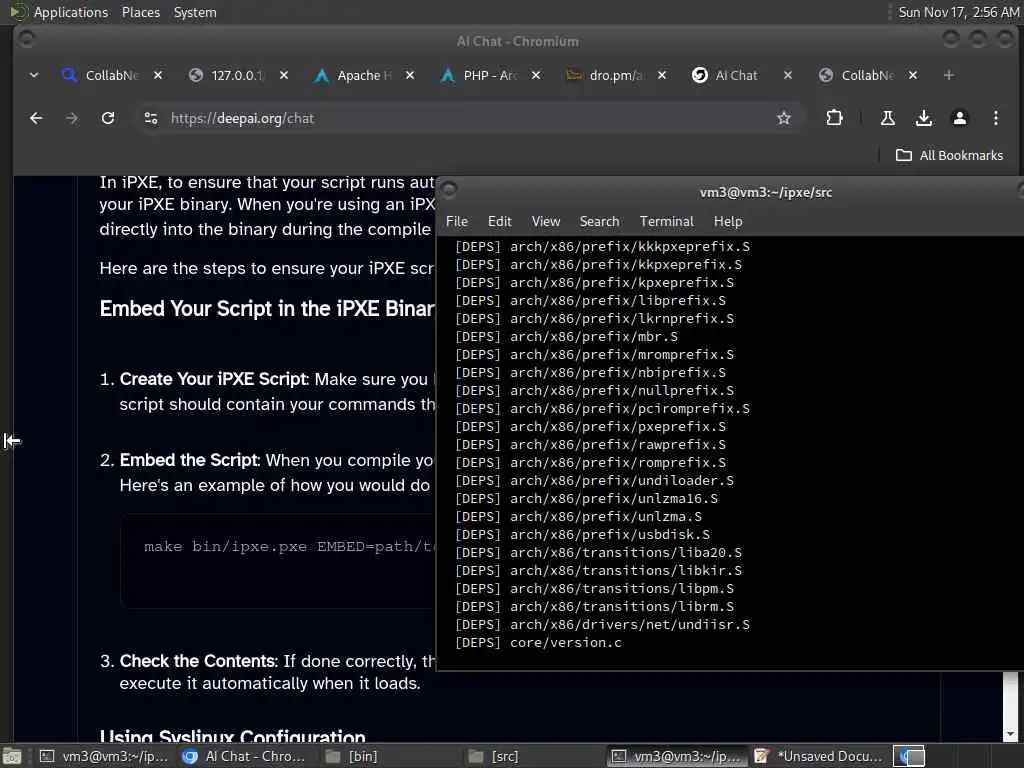This screenshot has width=1024, height=768.
Task: Open the Places menu
Action: (141, 12)
